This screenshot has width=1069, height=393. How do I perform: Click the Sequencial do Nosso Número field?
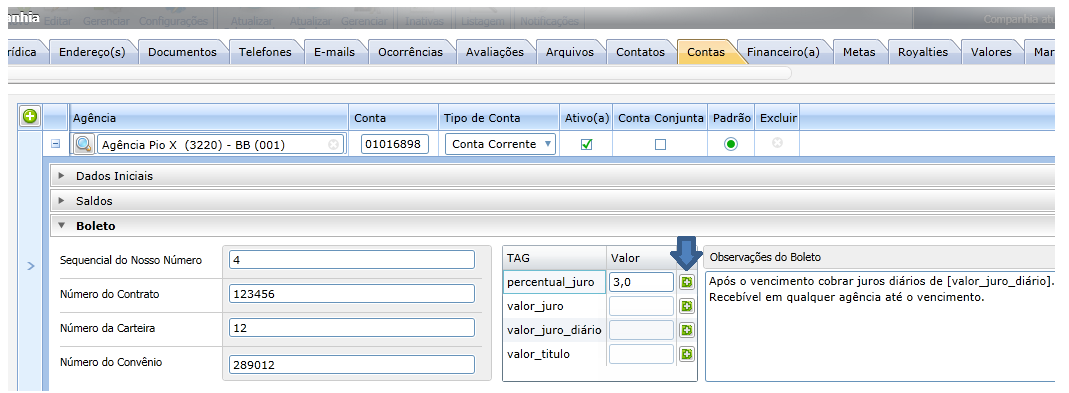[x=352, y=260]
